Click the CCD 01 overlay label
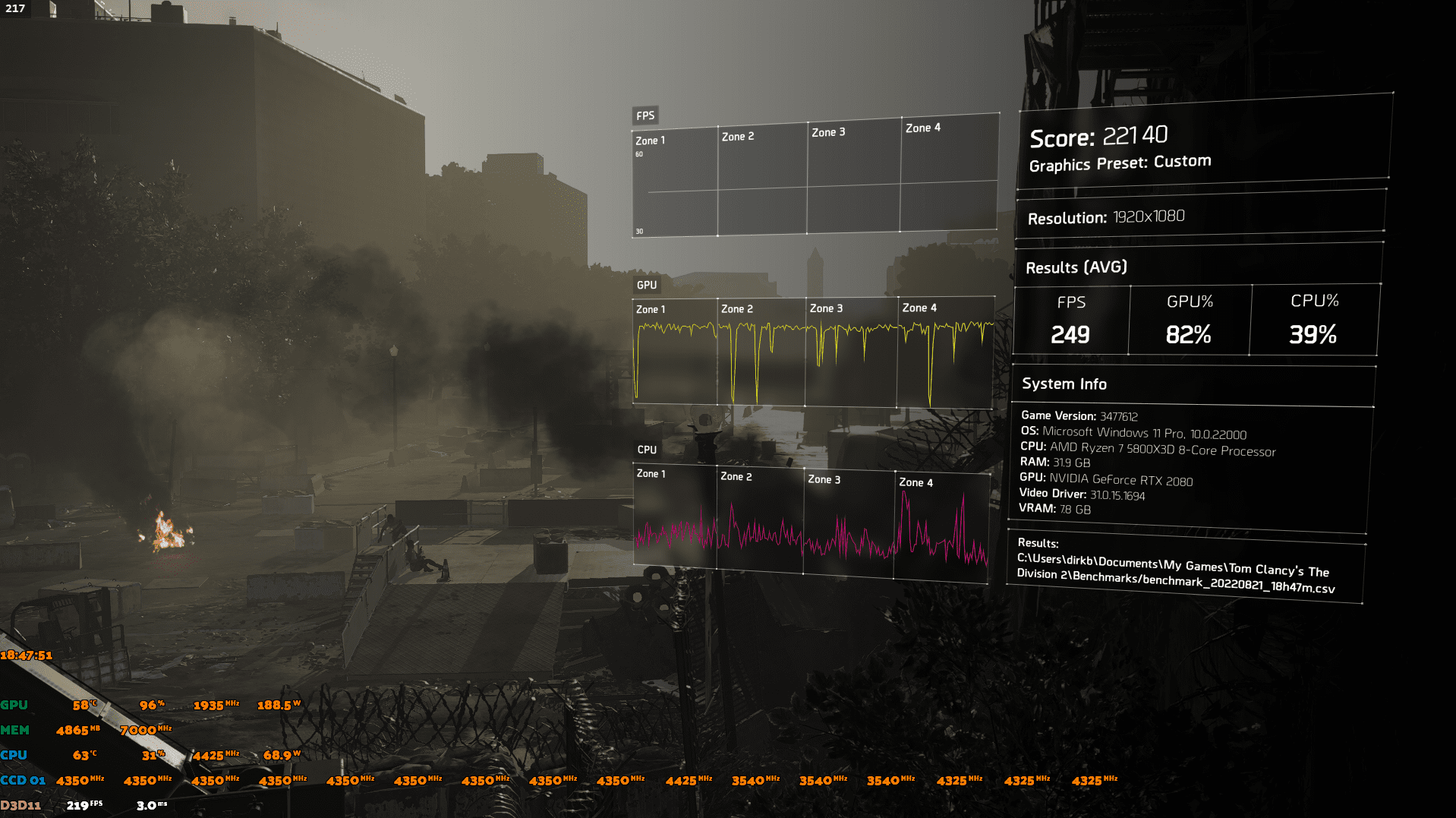This screenshot has width=1456, height=818. point(23,780)
